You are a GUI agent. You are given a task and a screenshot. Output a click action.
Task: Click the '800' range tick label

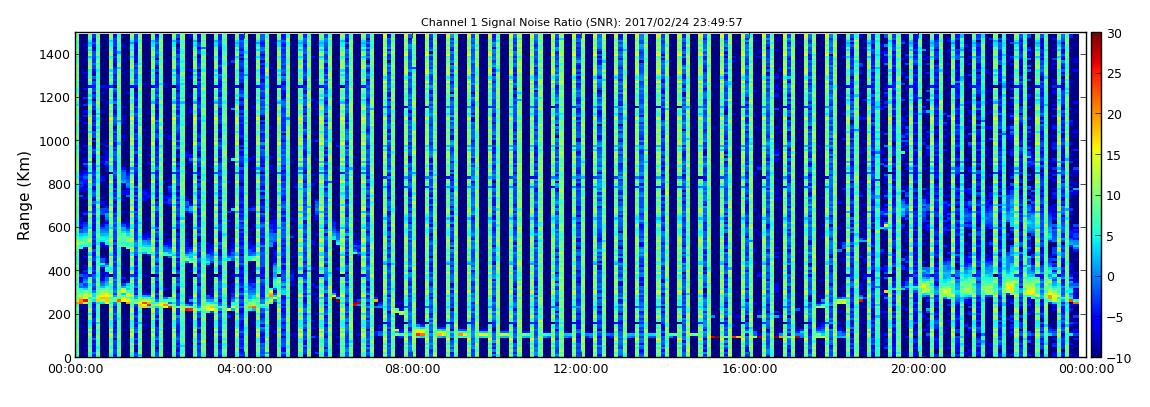(59, 184)
